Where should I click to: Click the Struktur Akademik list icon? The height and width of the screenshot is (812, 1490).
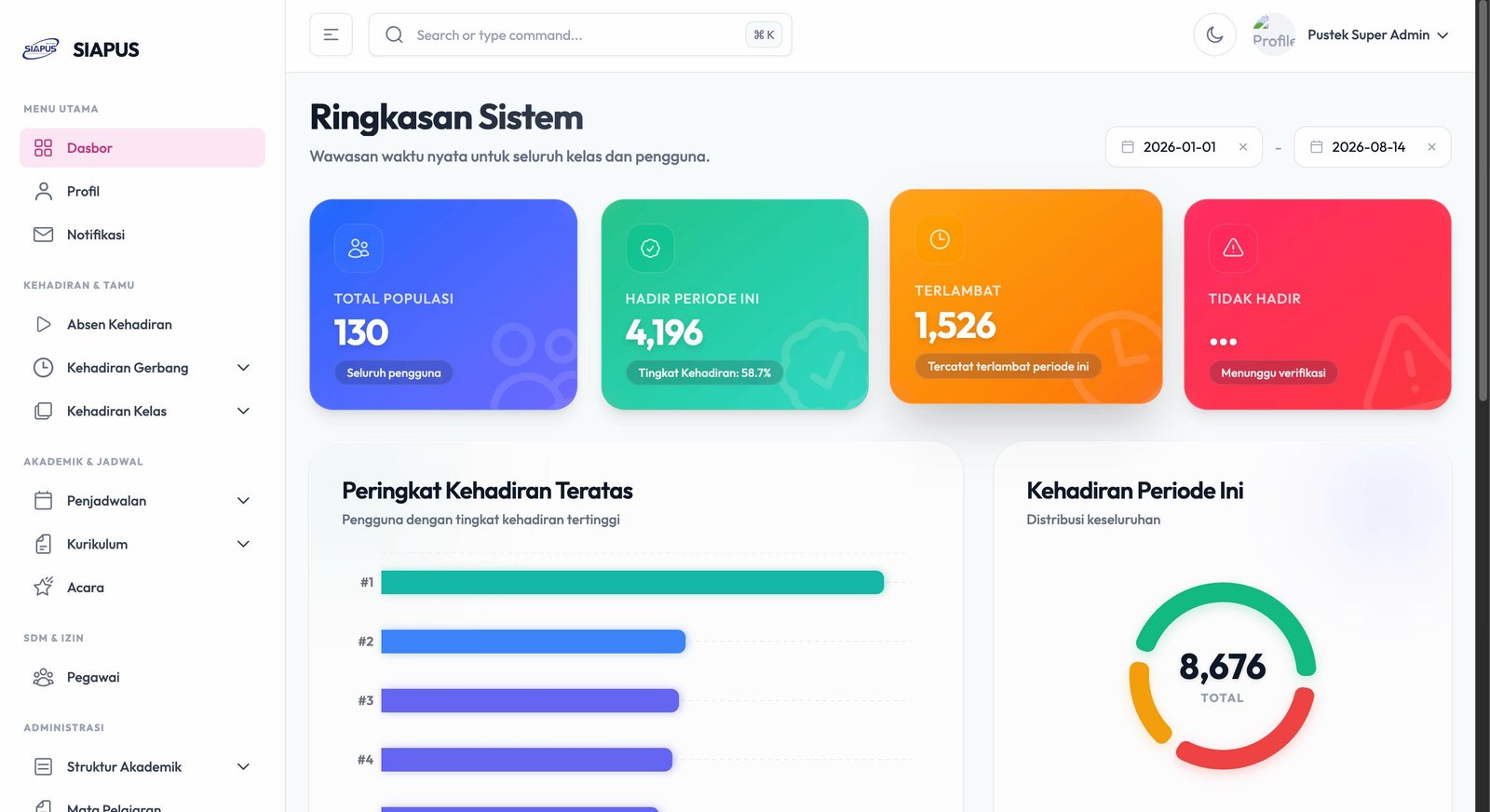[x=43, y=766]
